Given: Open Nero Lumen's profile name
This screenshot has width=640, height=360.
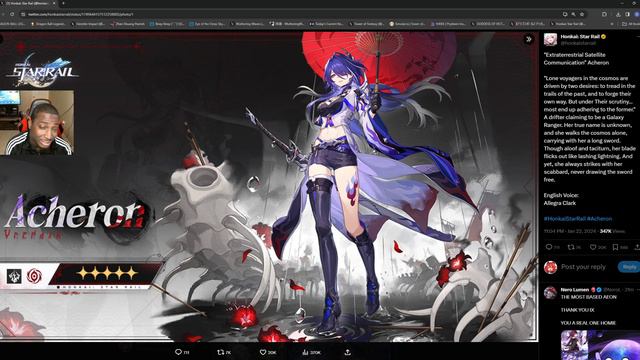Looking at the screenshot, I should (x=575, y=289).
